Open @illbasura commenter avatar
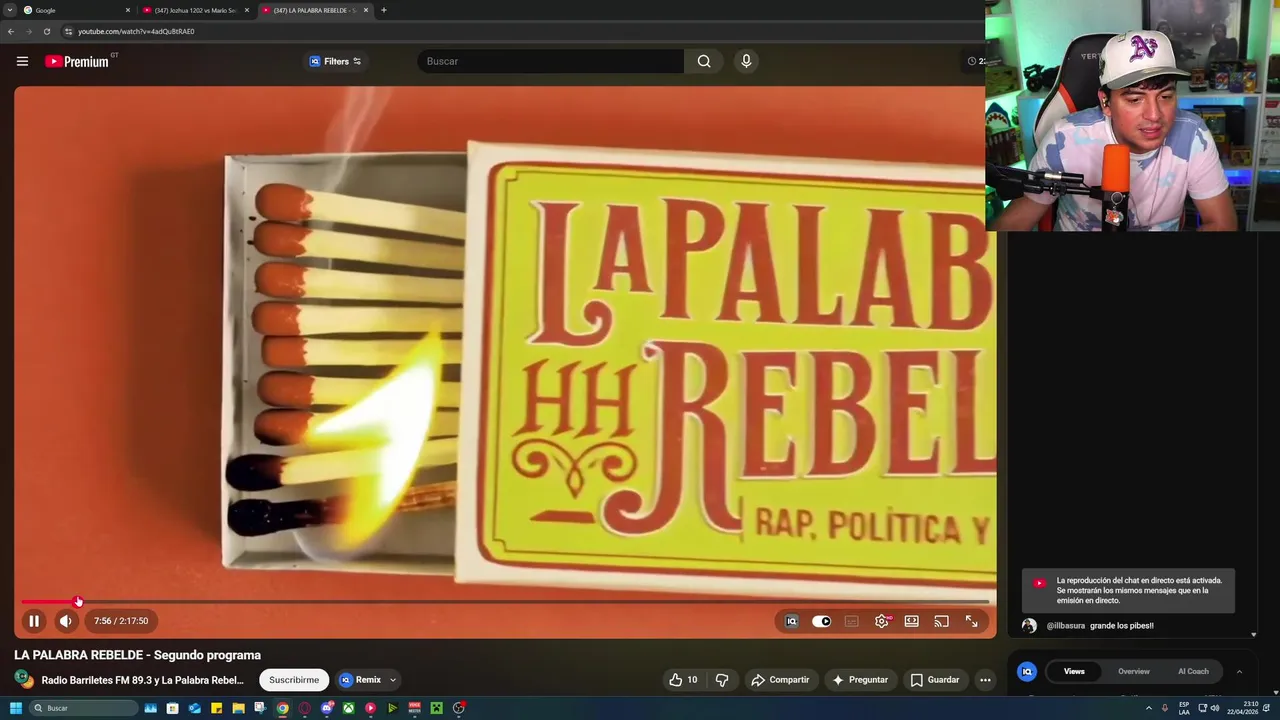The image size is (1280, 720). pyautogui.click(x=1029, y=626)
